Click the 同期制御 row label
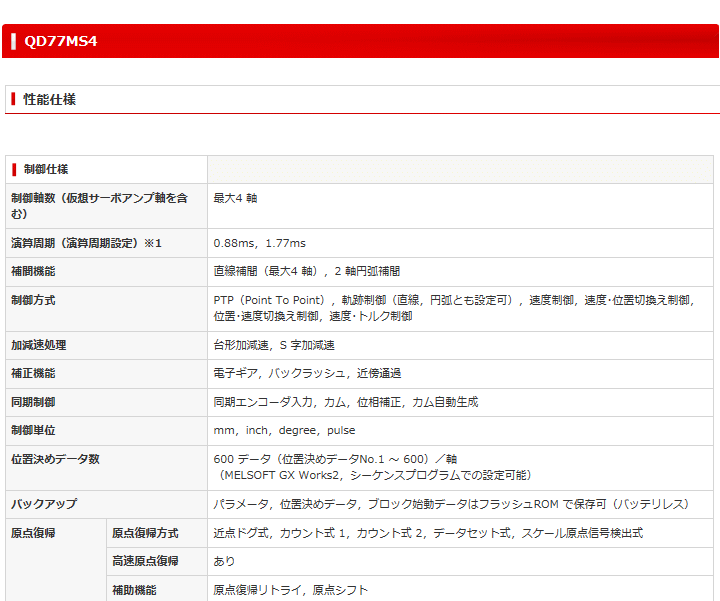Image resolution: width=720 pixels, height=601 pixels. click(x=33, y=402)
